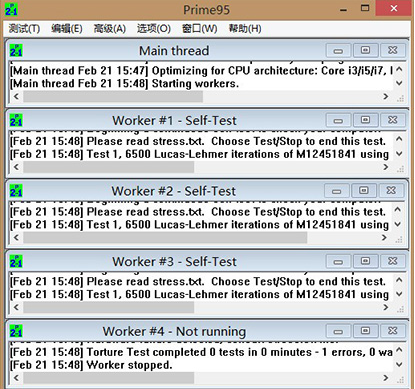Viewport: 415px width, 389px height.
Task: Open the 高级(A) menu
Action: coord(110,29)
